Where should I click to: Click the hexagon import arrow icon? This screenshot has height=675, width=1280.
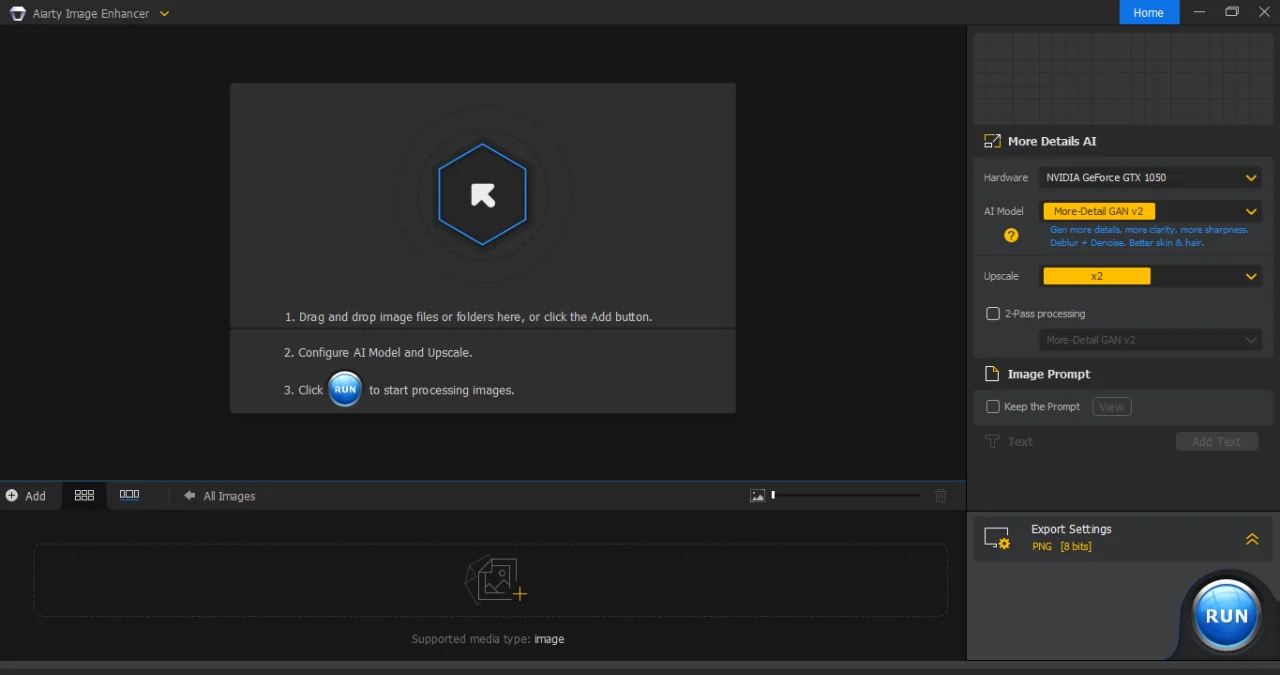point(483,194)
